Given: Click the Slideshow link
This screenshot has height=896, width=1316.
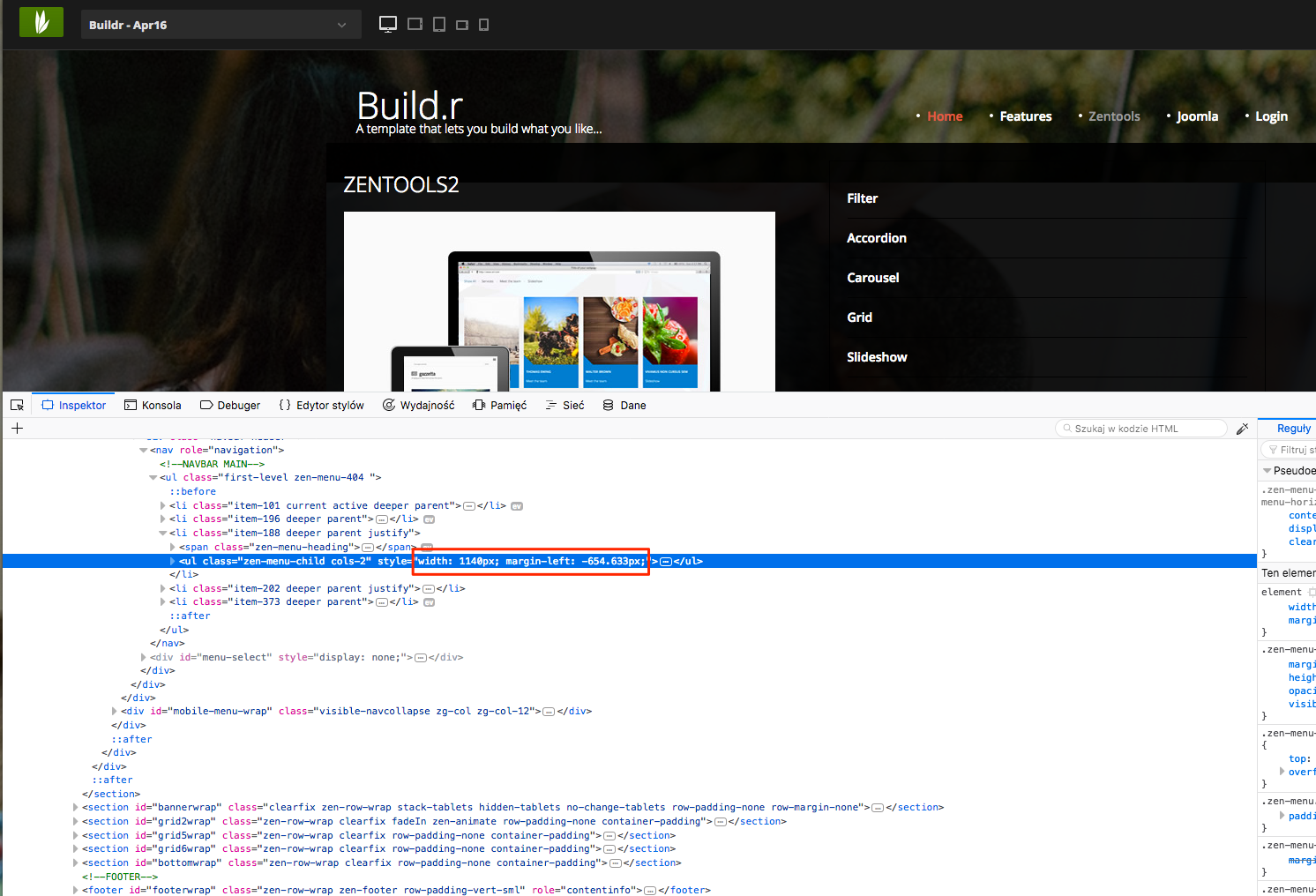Looking at the screenshot, I should tap(877, 357).
